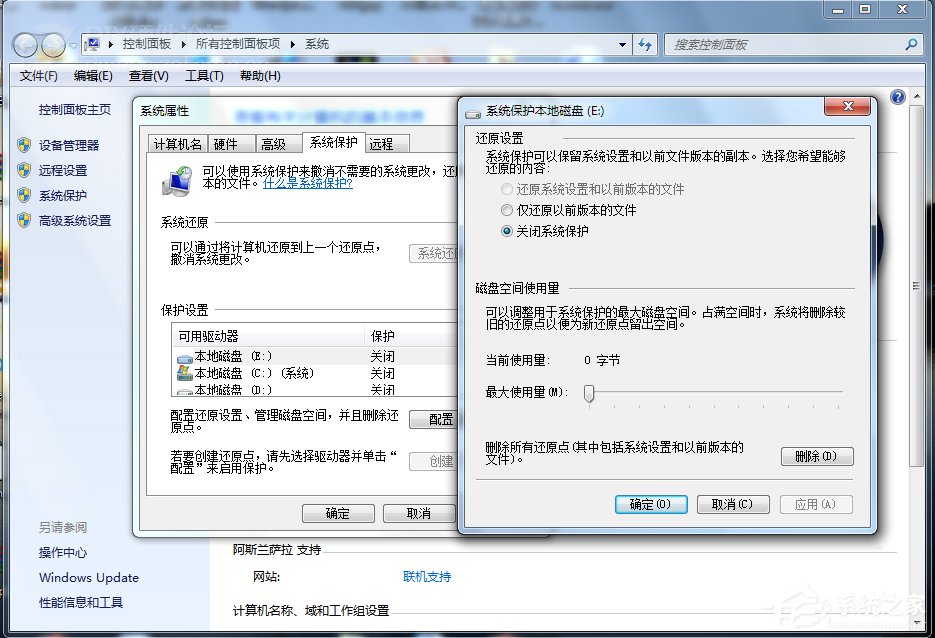The width and height of the screenshot is (935, 638).
Task: Select the 设备管理器 shield icon in sidebar
Action: click(x=24, y=144)
